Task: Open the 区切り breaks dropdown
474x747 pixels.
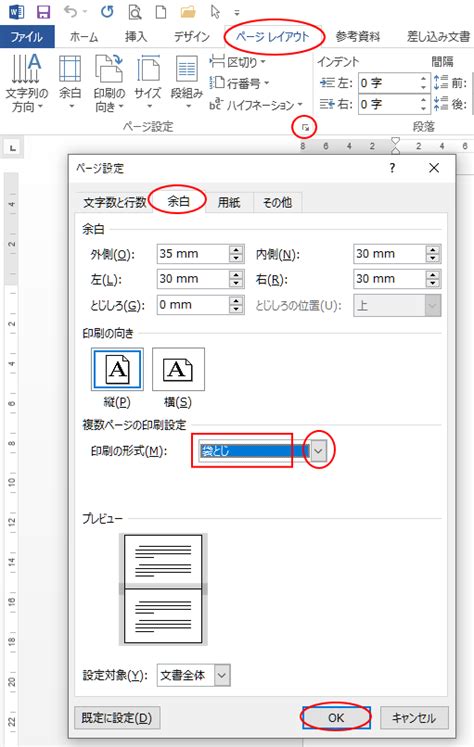Action: click(237, 62)
